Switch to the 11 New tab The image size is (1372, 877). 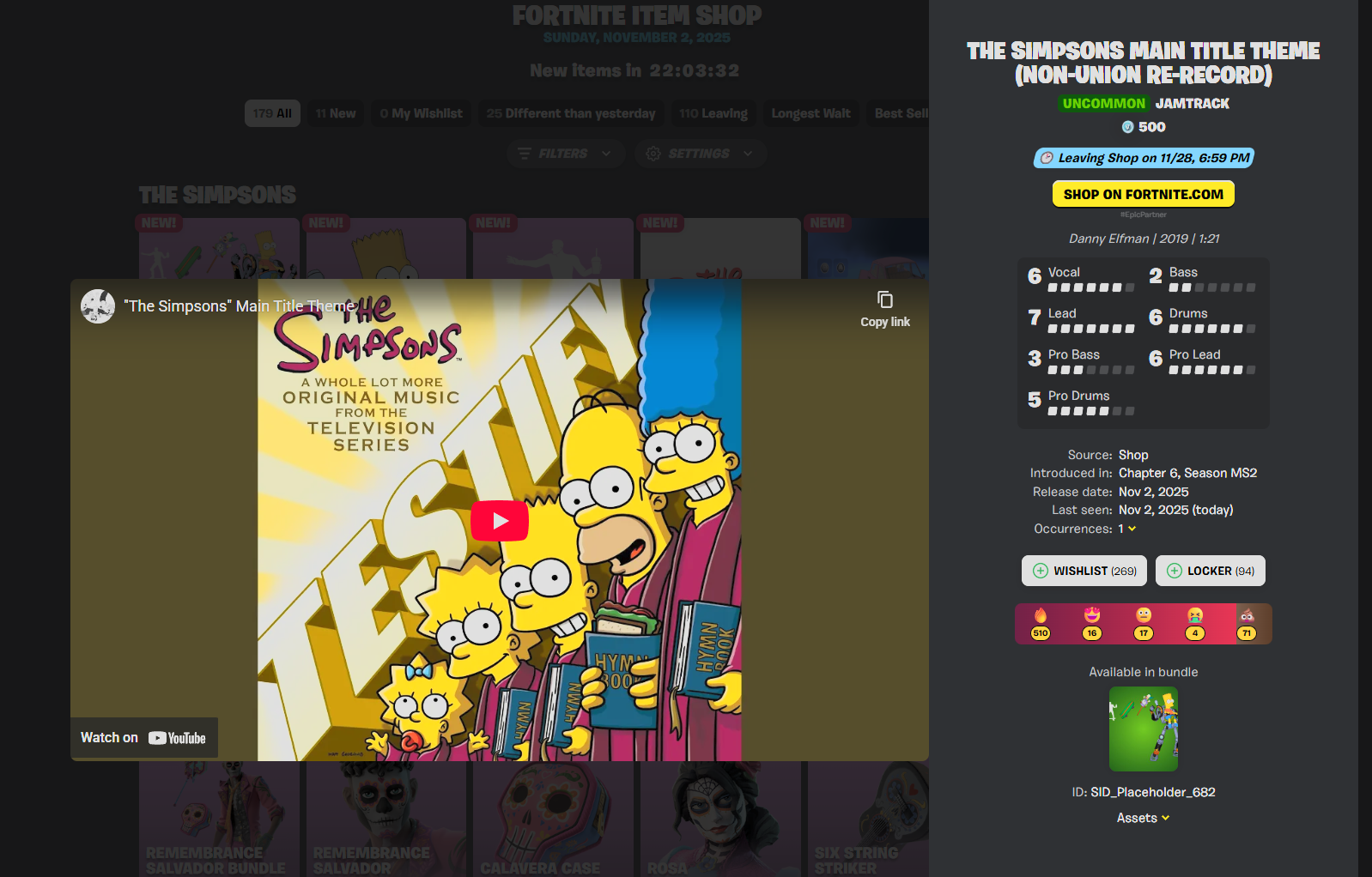[x=335, y=113]
